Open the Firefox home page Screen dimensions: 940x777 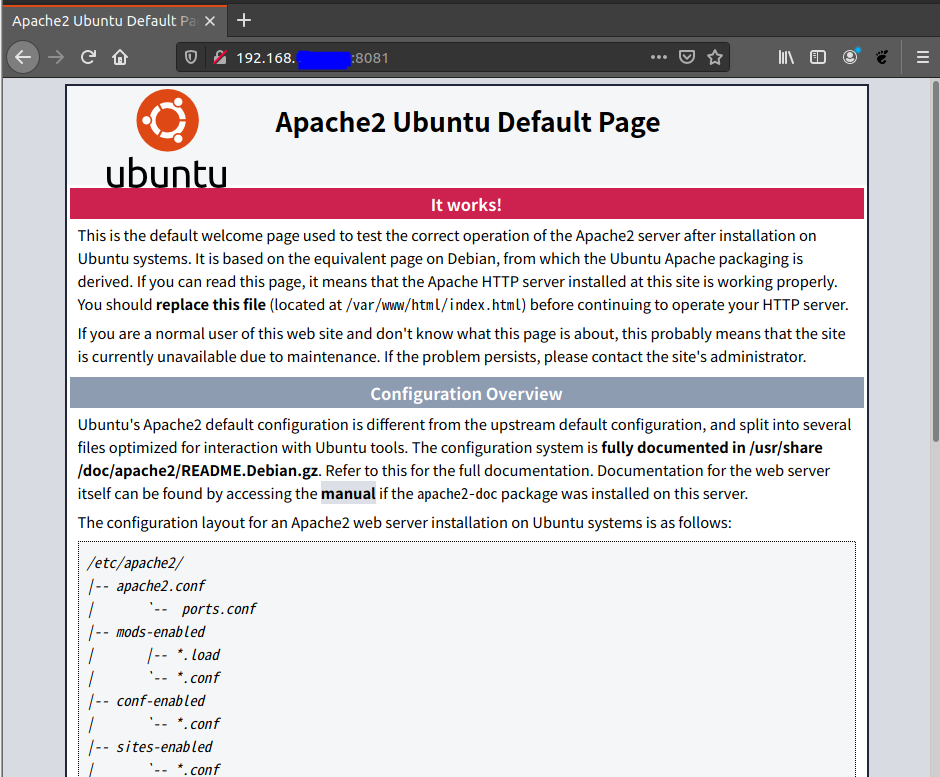click(120, 58)
